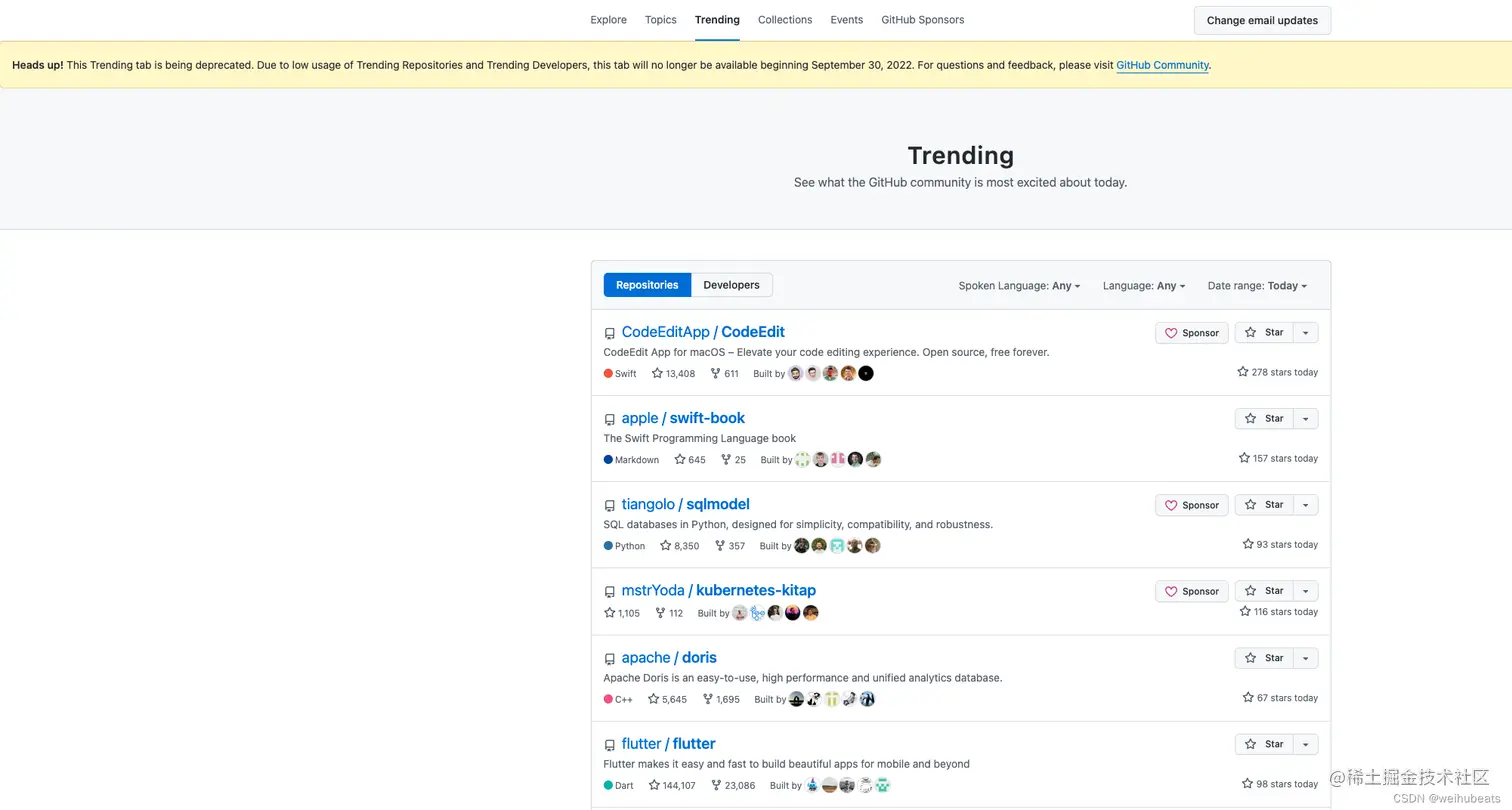
Task: Star the CodeEdit repository
Action: click(1264, 333)
